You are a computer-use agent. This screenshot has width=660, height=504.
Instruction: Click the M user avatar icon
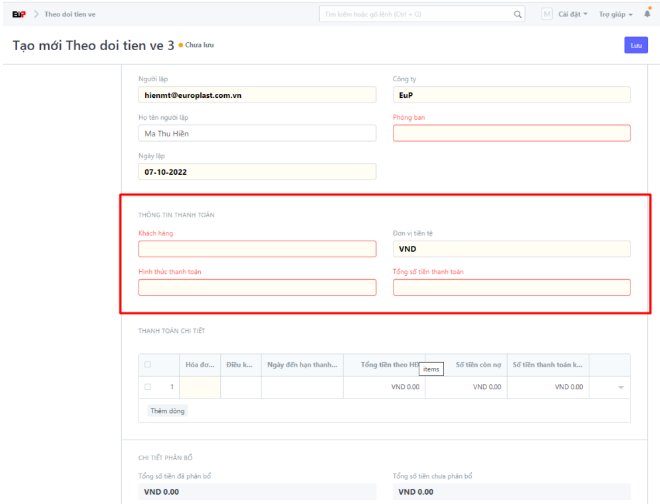point(547,14)
